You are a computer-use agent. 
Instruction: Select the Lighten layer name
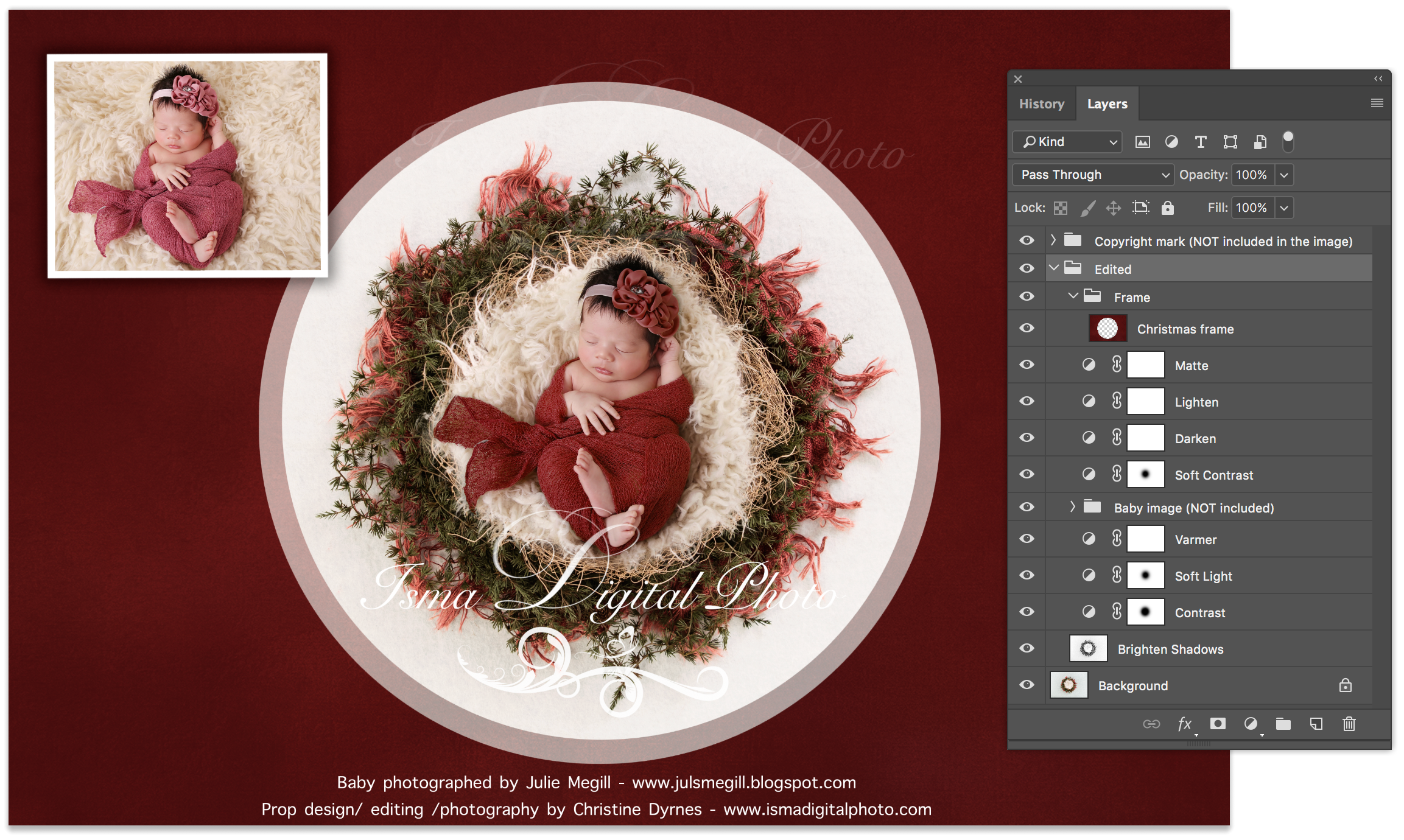pos(1196,402)
